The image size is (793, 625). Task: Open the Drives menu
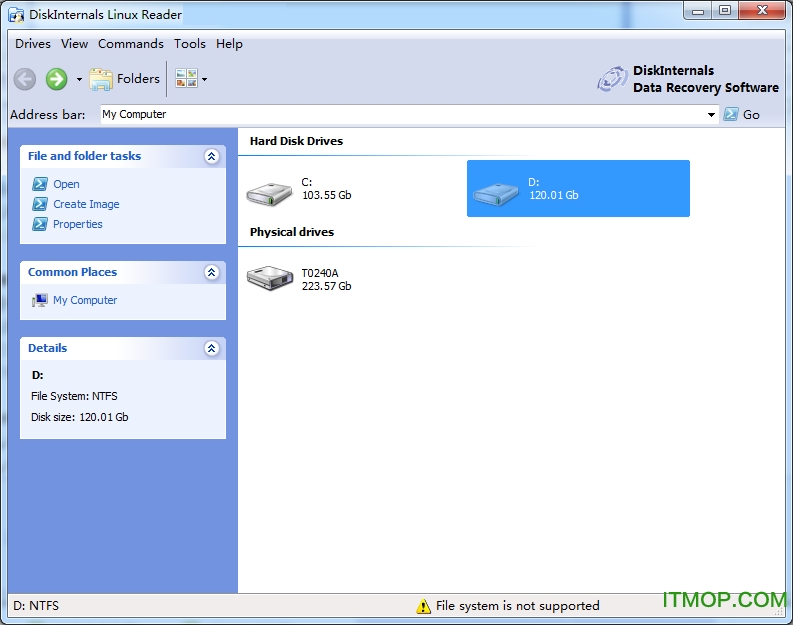click(x=33, y=44)
